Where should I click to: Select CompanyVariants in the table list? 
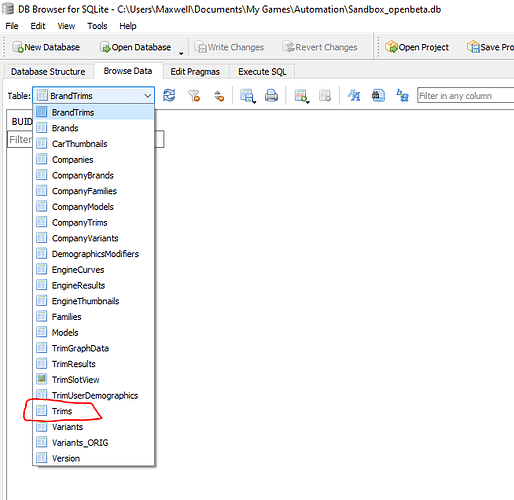pyautogui.click(x=93, y=238)
